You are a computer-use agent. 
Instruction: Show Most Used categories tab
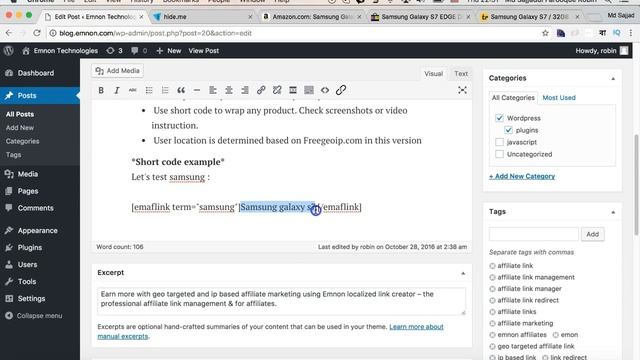click(559, 98)
